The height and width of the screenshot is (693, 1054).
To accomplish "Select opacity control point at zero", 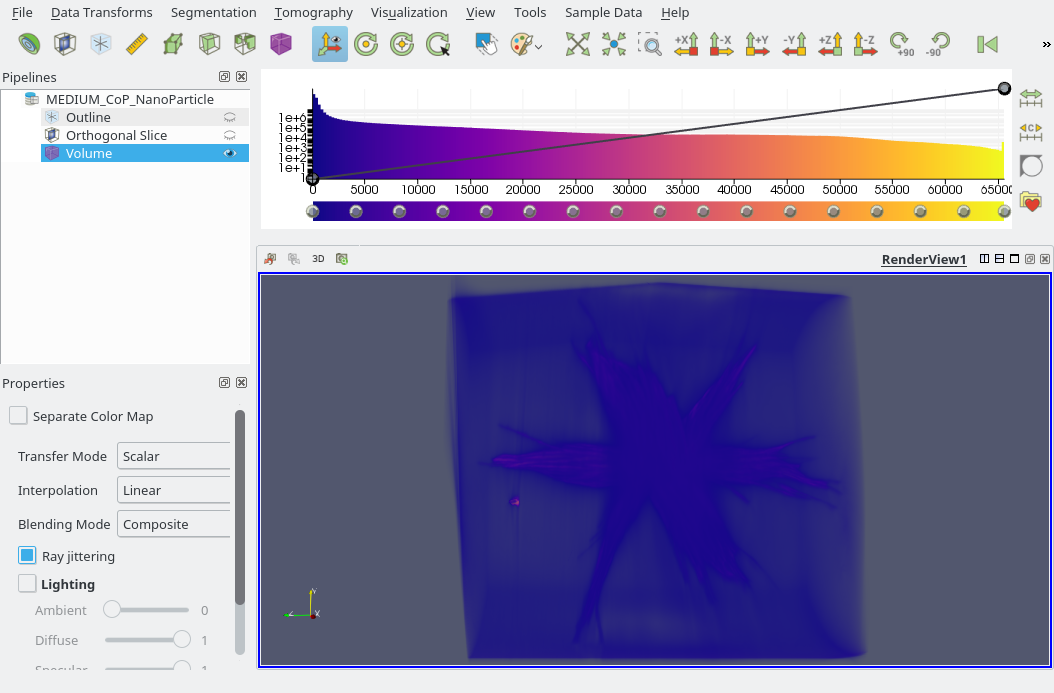I will (x=312, y=179).
